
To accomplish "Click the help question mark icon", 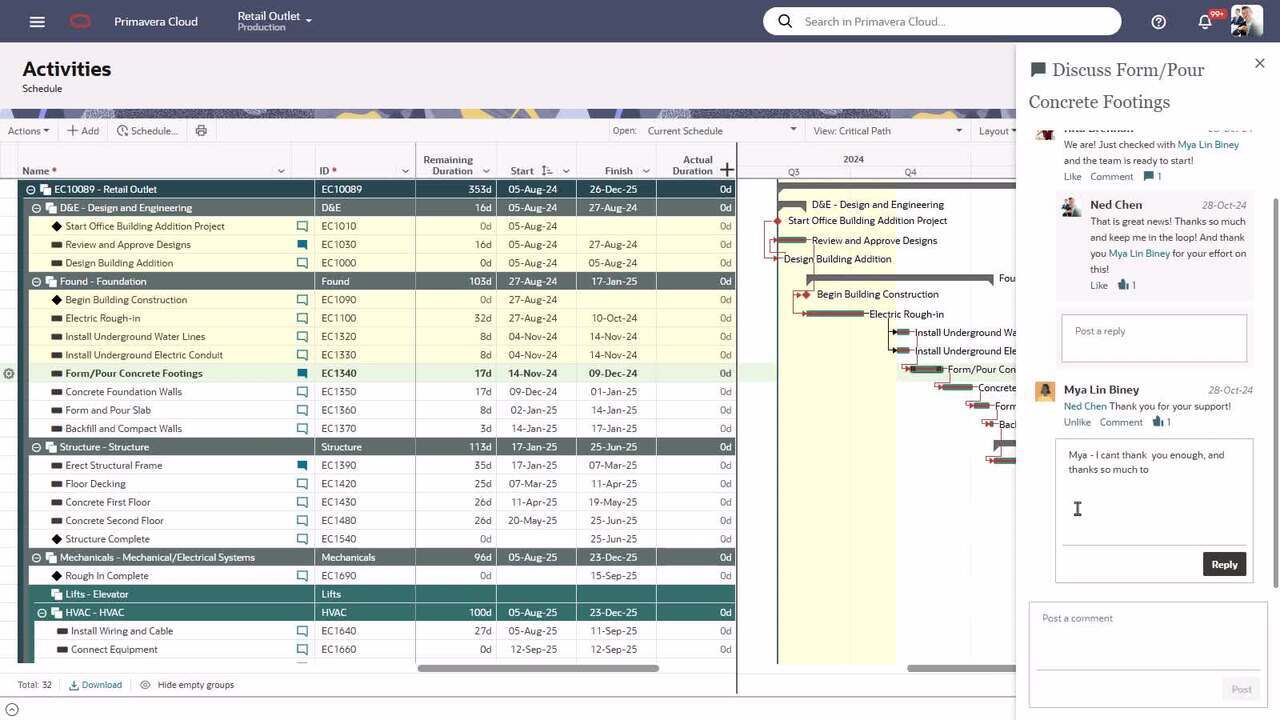I will (x=1158, y=21).
